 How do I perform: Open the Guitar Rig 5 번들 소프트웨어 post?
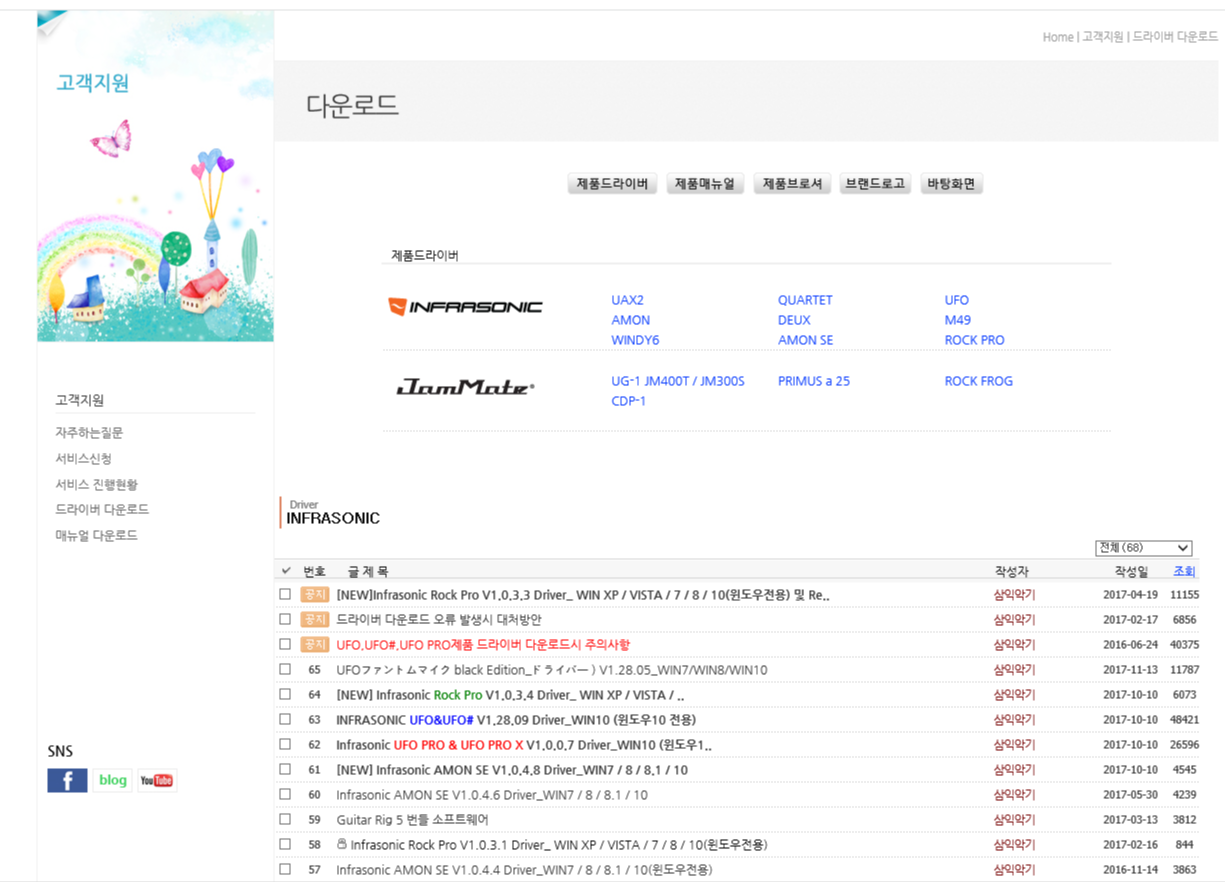[x=412, y=820]
